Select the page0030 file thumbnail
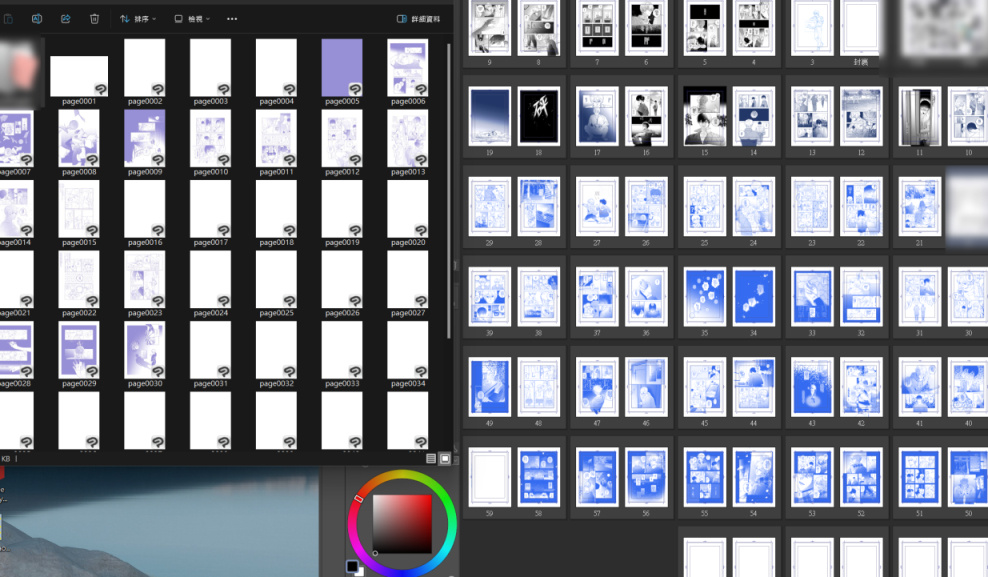The width and height of the screenshot is (988, 577). pyautogui.click(x=145, y=350)
